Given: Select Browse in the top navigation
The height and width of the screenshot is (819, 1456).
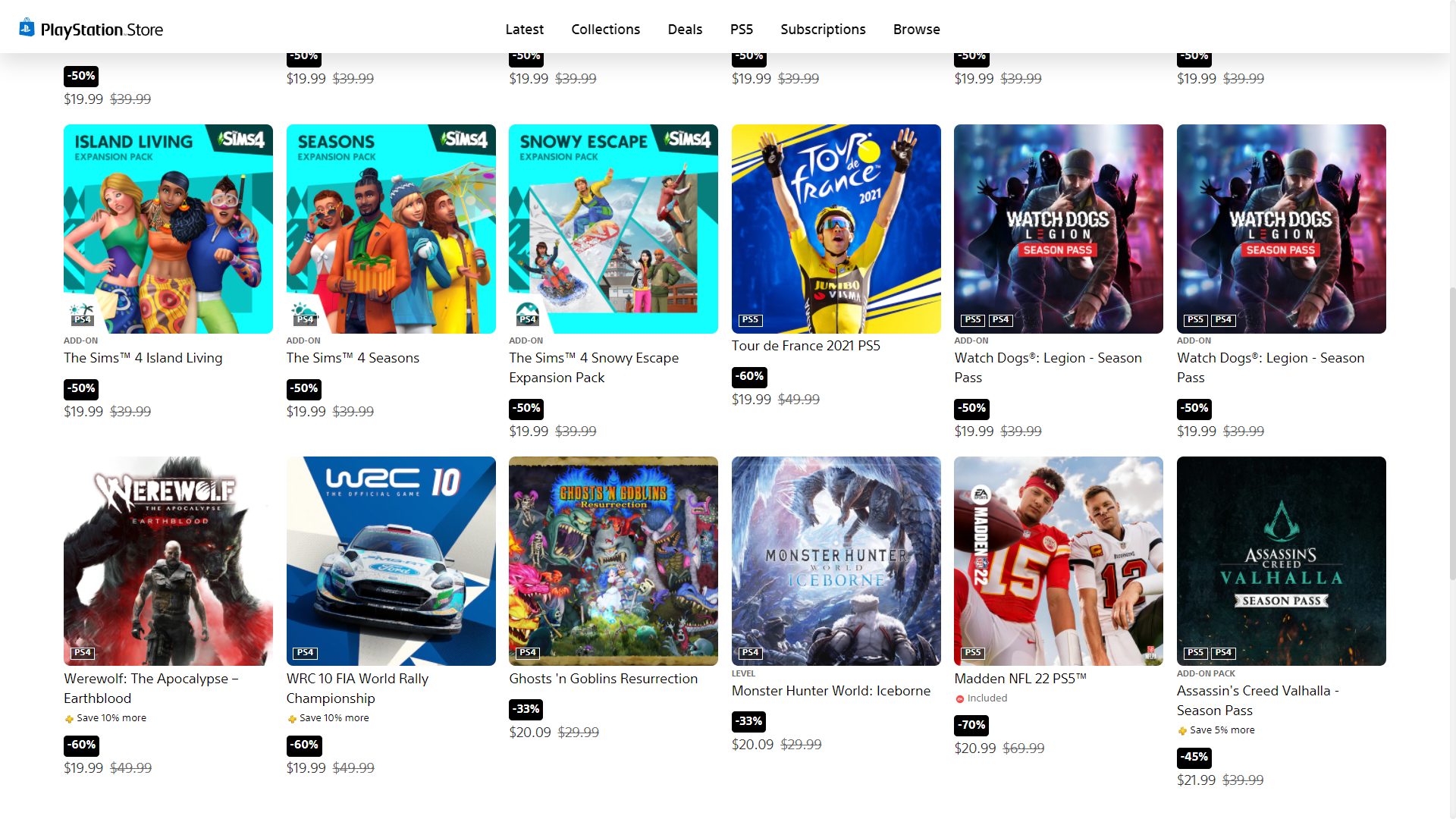Looking at the screenshot, I should (x=916, y=29).
